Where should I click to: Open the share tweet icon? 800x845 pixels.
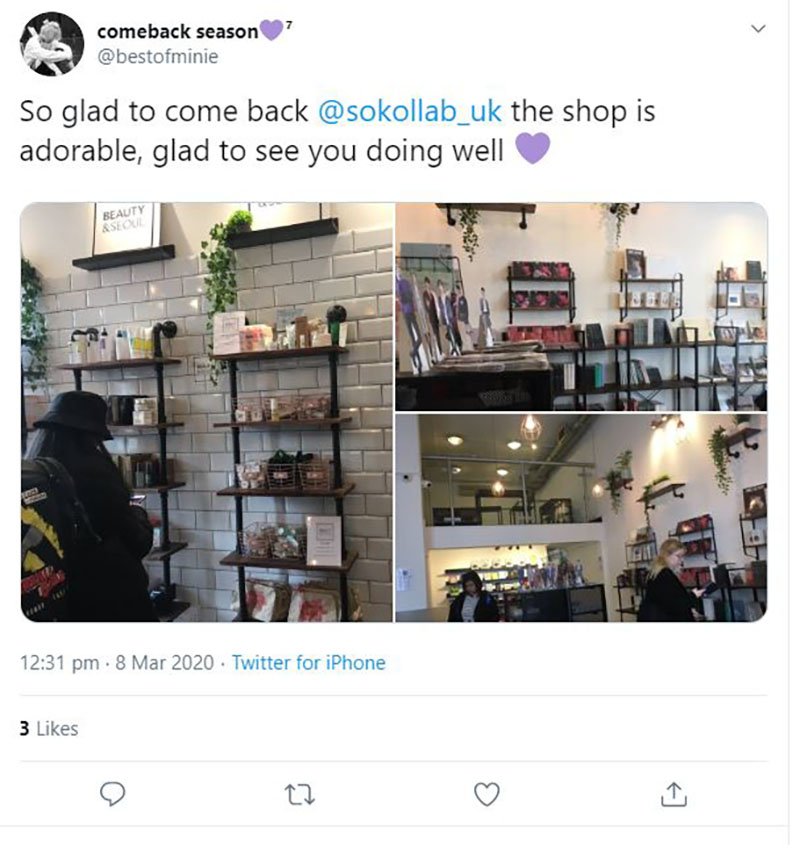674,794
